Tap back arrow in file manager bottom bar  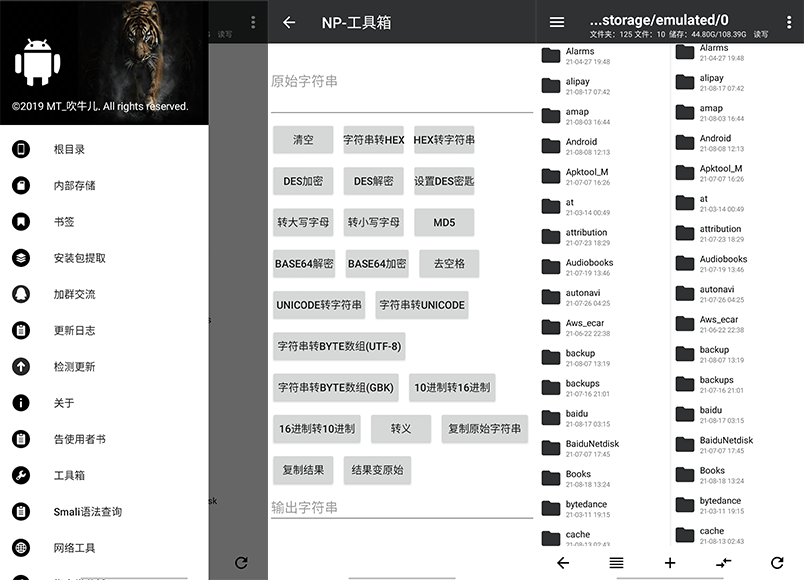(563, 563)
